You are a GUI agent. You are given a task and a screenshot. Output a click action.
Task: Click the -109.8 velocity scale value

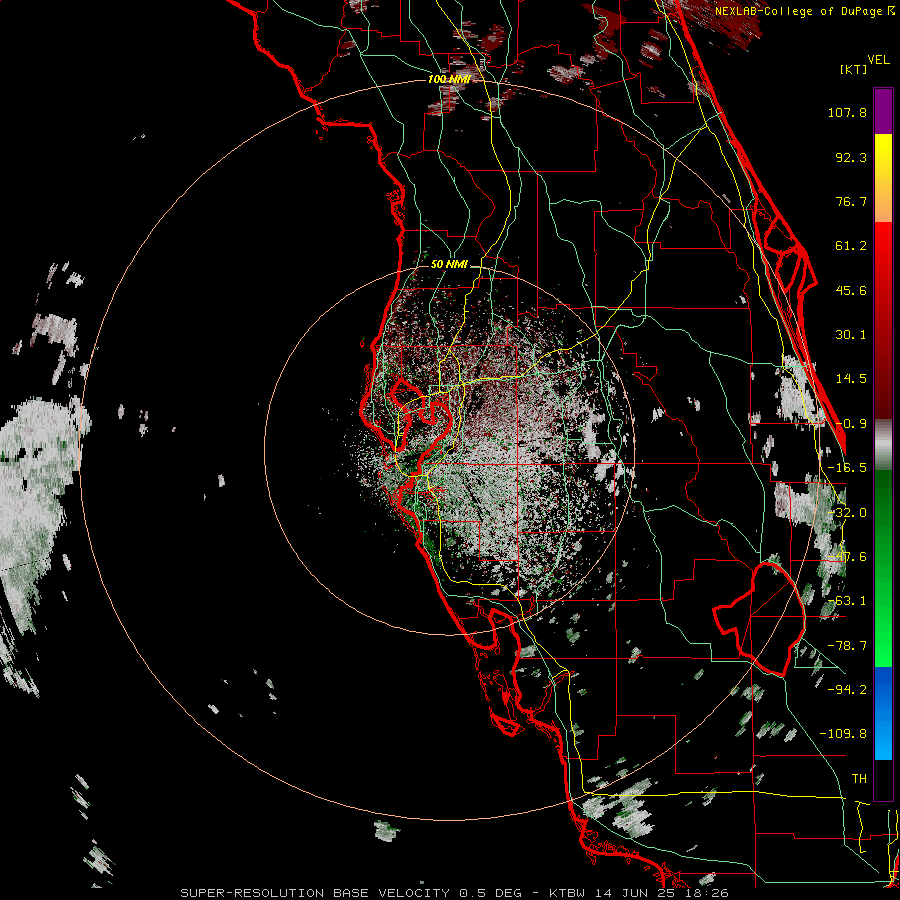click(843, 734)
